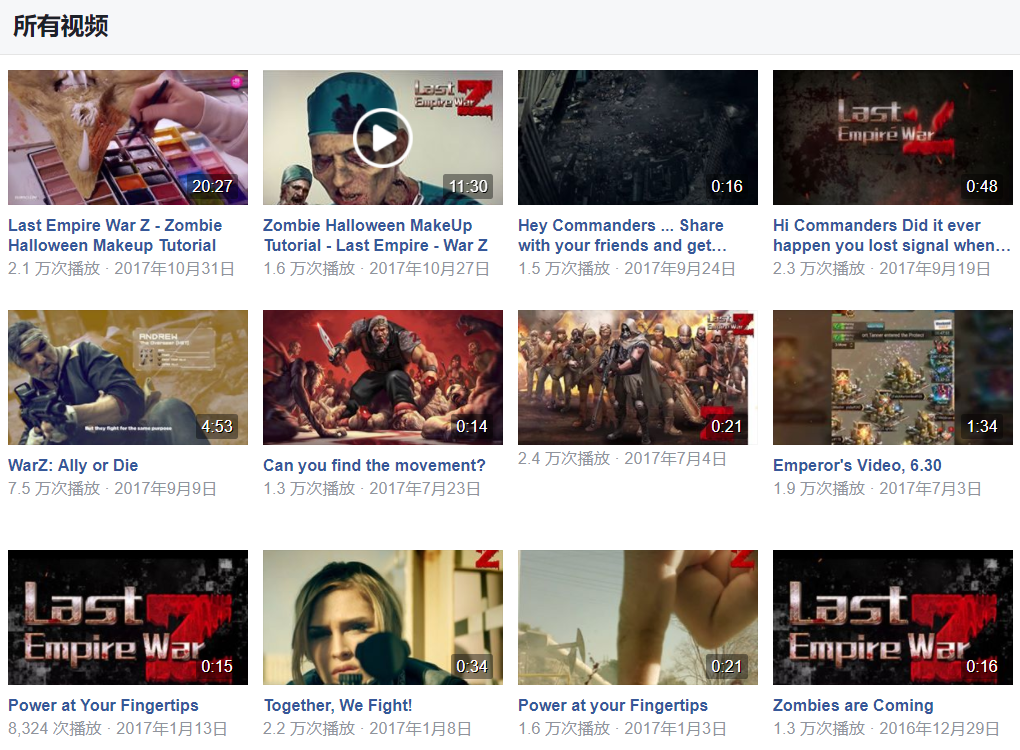This screenshot has width=1020, height=750.
Task: Open 'Together, We Fight!' video link
Action: [x=338, y=705]
